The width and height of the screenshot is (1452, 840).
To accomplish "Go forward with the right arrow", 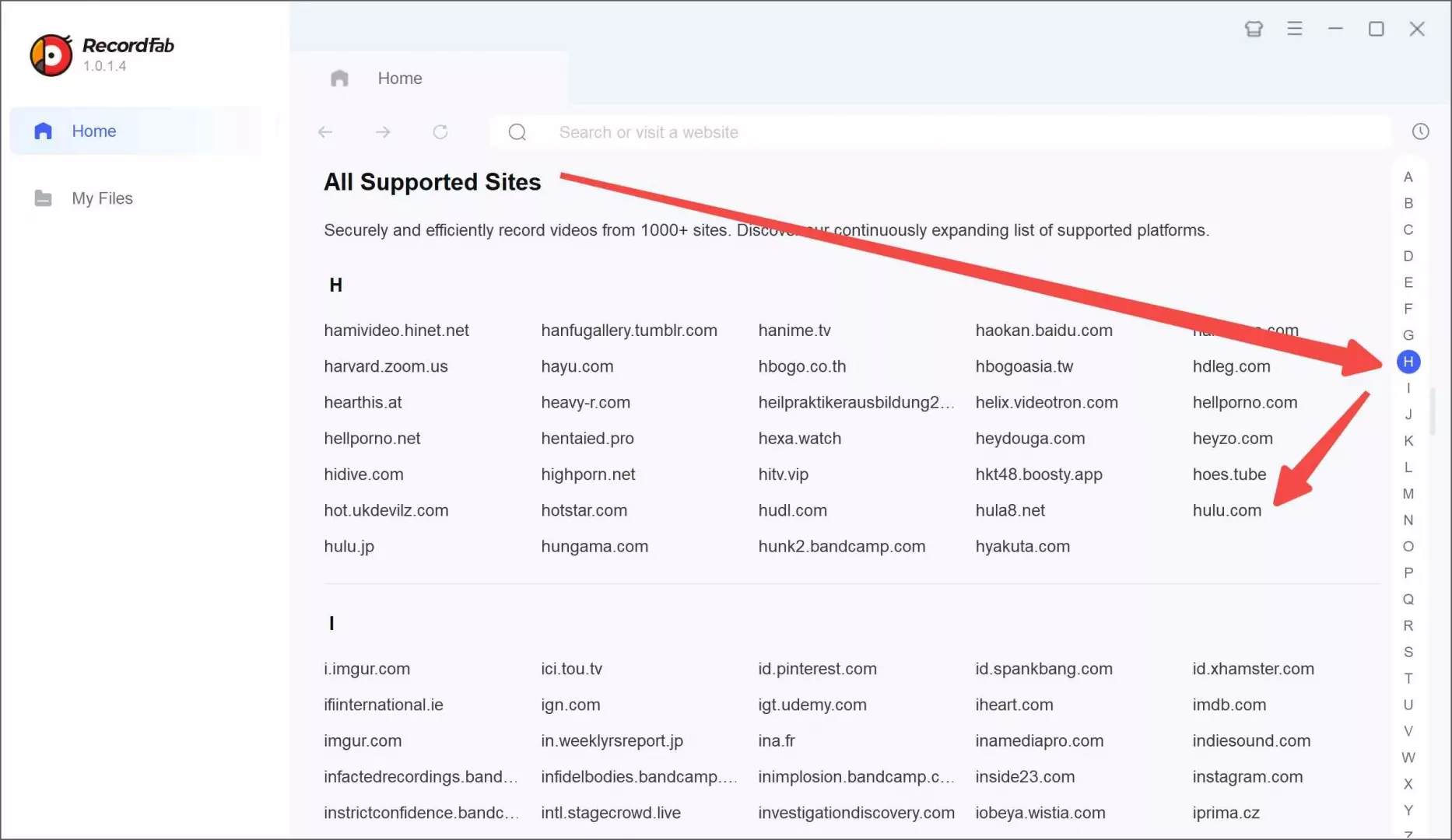I will 383,132.
